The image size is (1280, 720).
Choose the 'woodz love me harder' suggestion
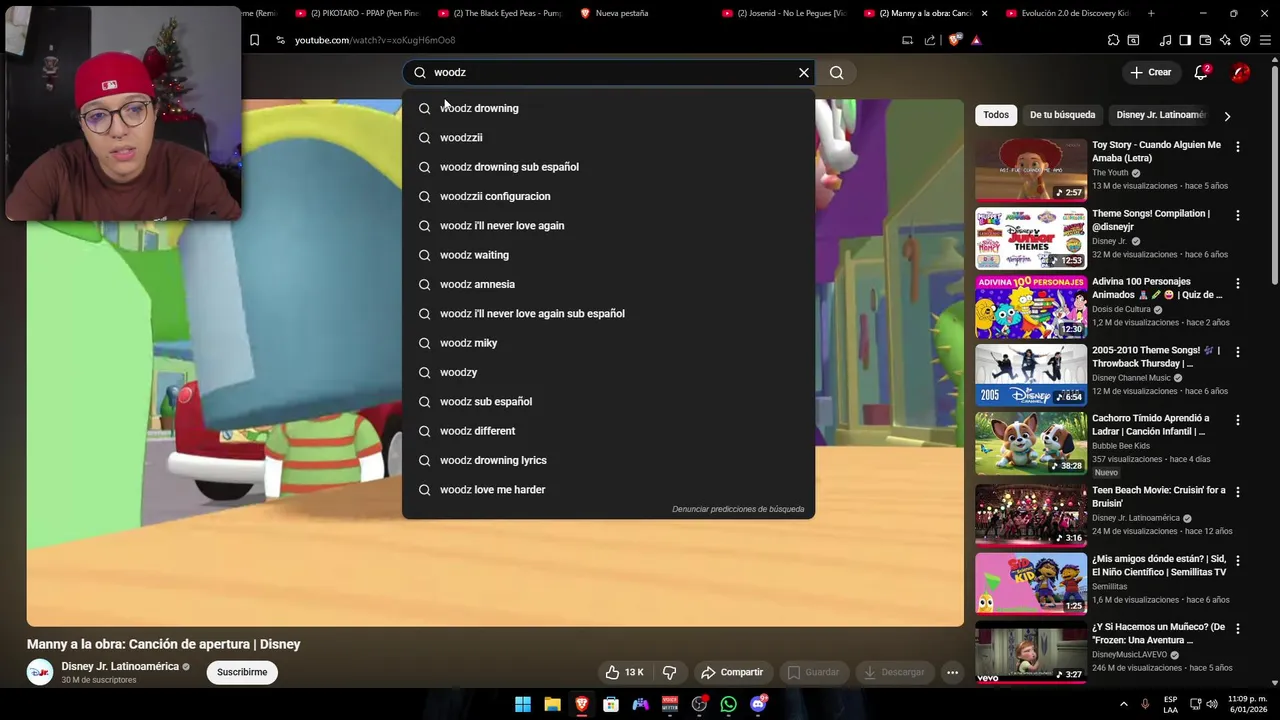[608, 490]
